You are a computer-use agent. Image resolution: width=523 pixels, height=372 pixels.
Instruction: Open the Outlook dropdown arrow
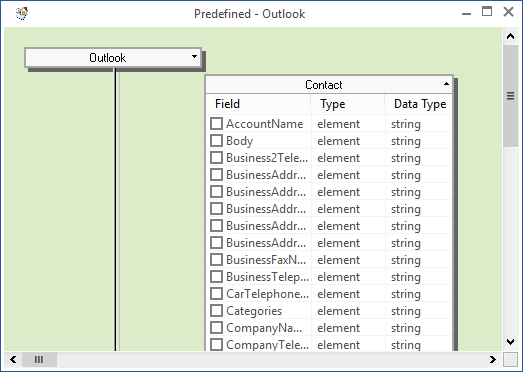194,57
